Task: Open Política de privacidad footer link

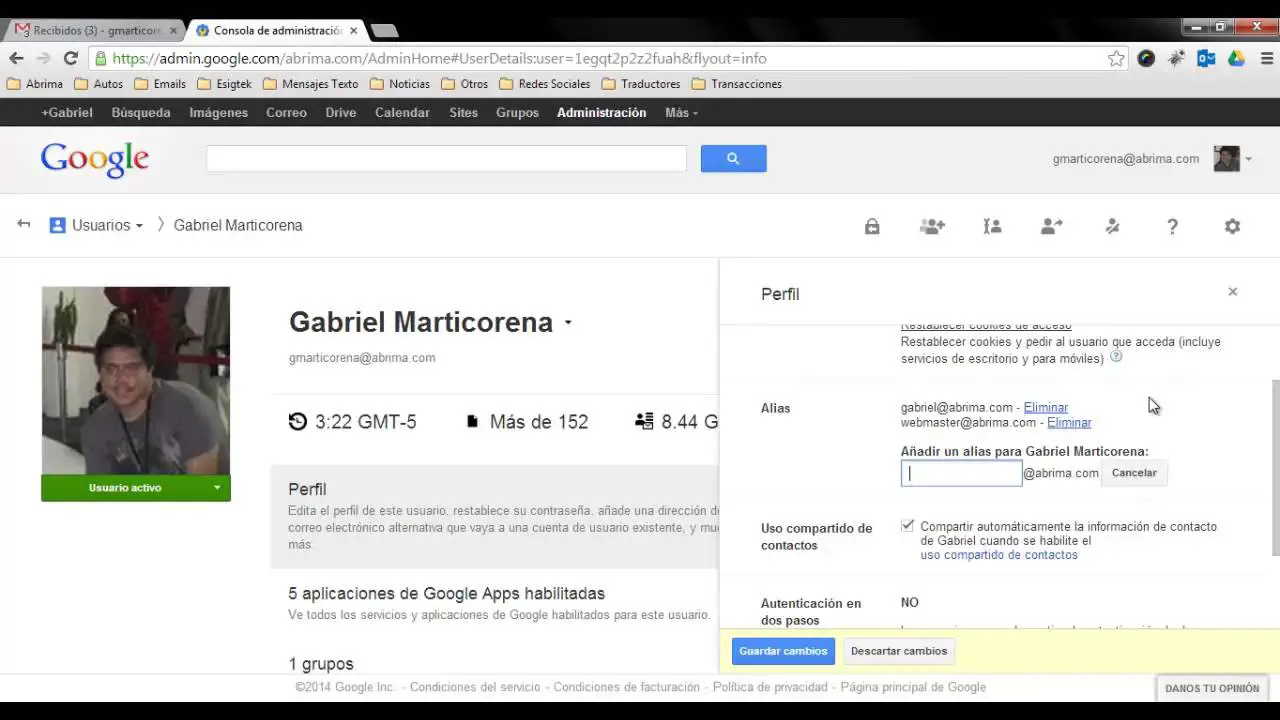Action: tap(770, 687)
